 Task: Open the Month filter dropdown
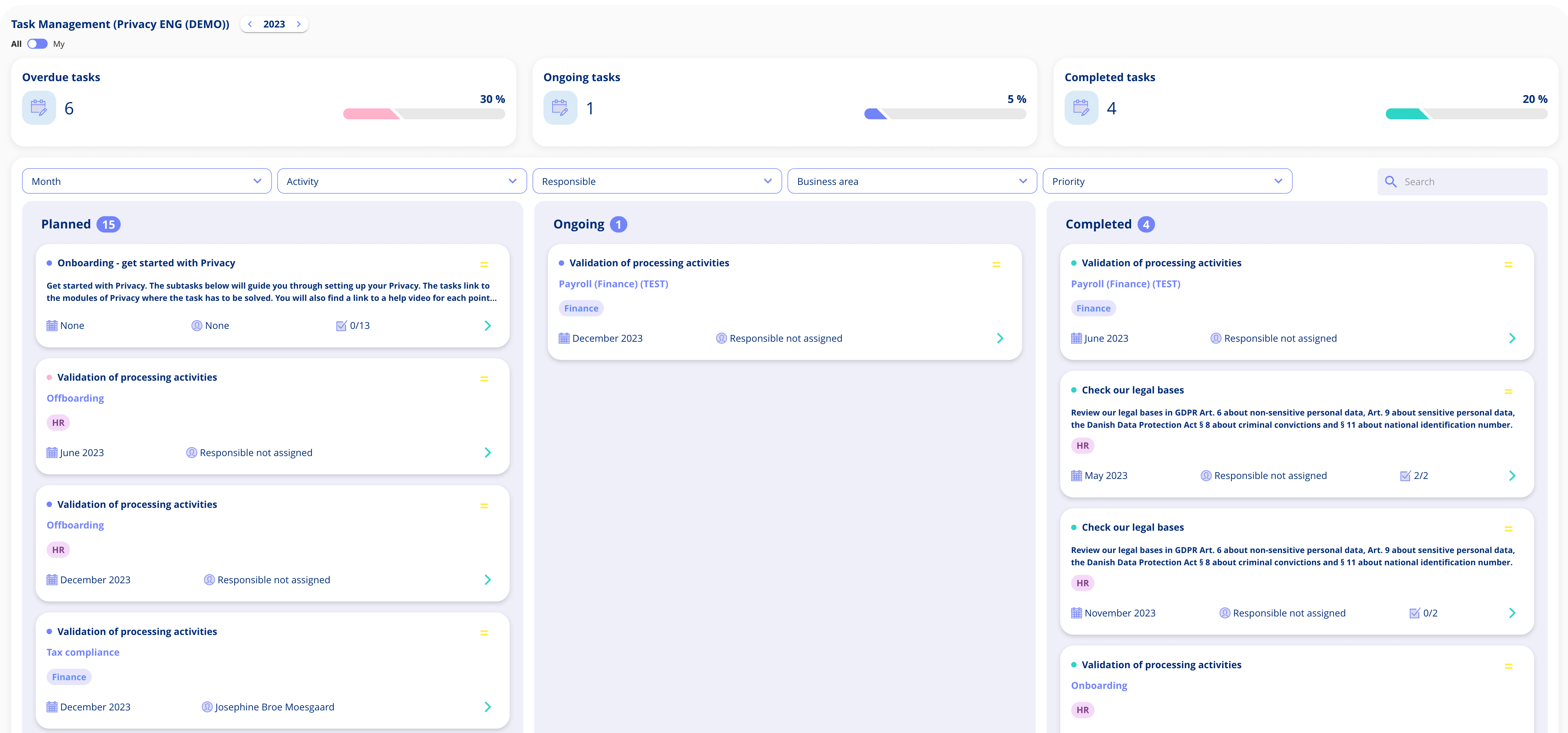[x=146, y=181]
